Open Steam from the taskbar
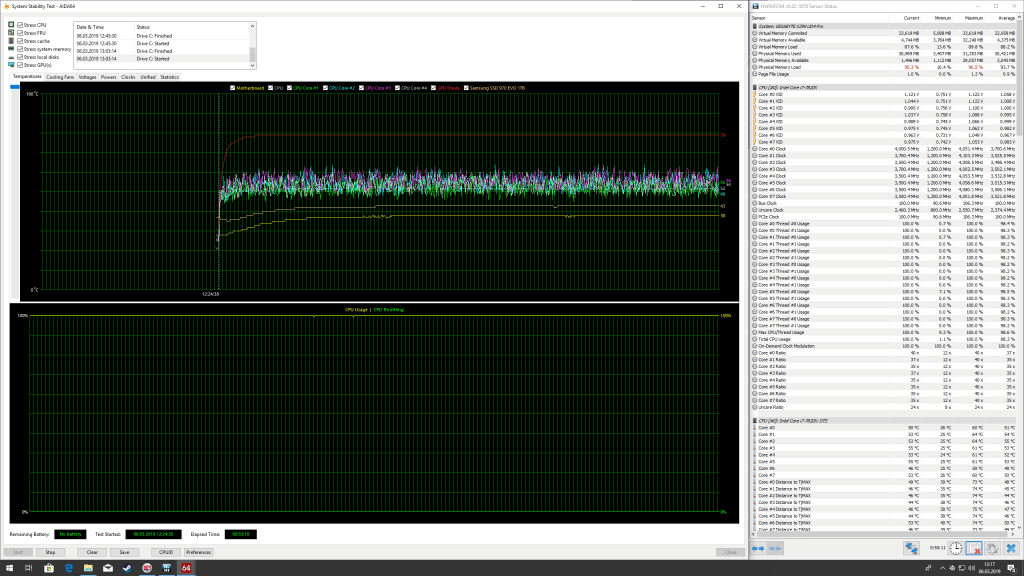Screen dimensions: 1024x576 [125, 568]
